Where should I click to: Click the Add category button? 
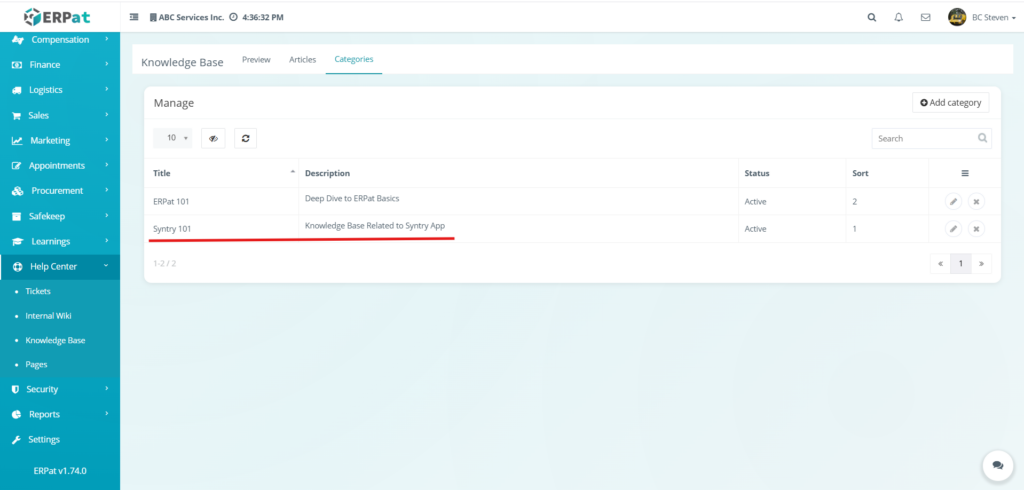(951, 103)
